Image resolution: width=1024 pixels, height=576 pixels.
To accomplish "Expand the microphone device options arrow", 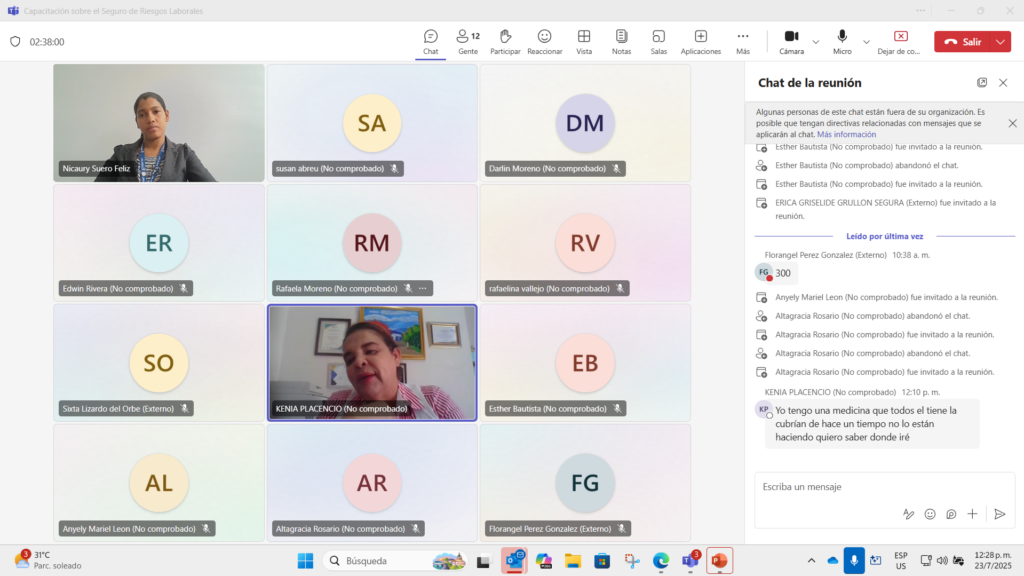I will [866, 42].
